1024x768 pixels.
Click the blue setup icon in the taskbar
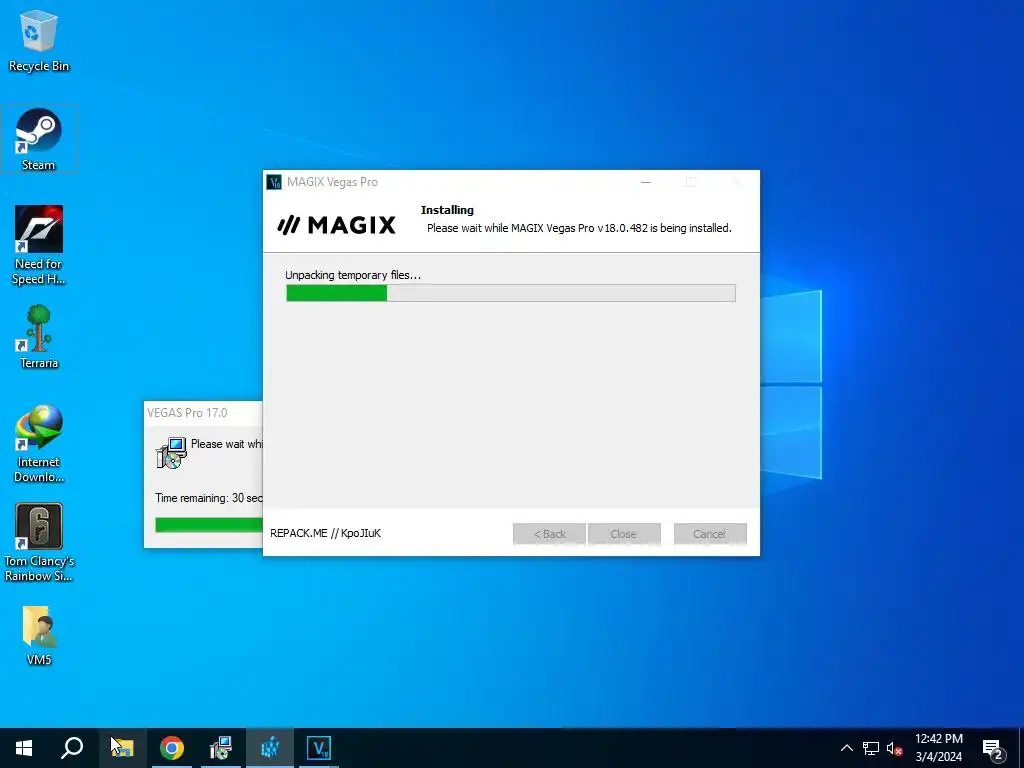pos(270,748)
